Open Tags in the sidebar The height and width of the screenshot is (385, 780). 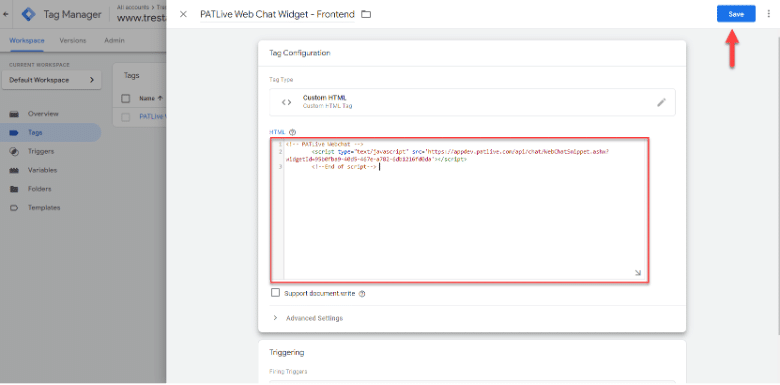coord(35,133)
